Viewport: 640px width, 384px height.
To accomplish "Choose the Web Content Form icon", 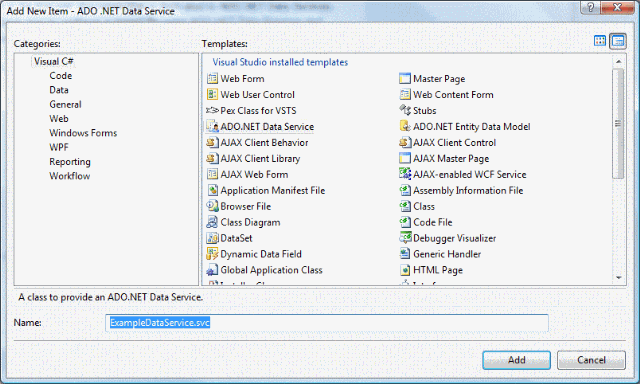I will click(x=405, y=94).
